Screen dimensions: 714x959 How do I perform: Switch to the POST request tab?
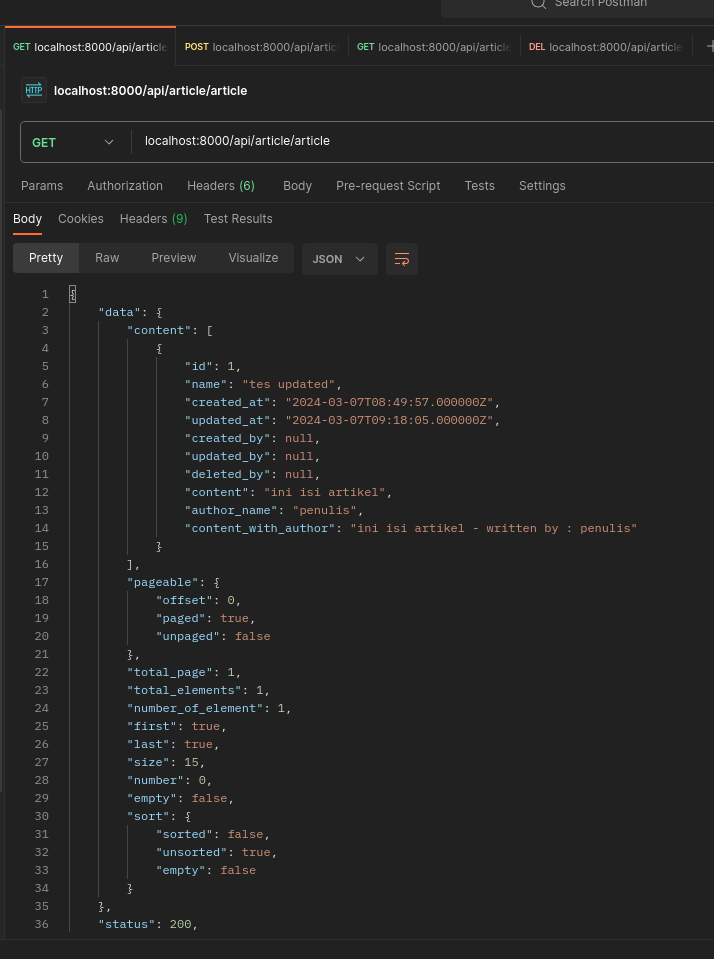(262, 47)
